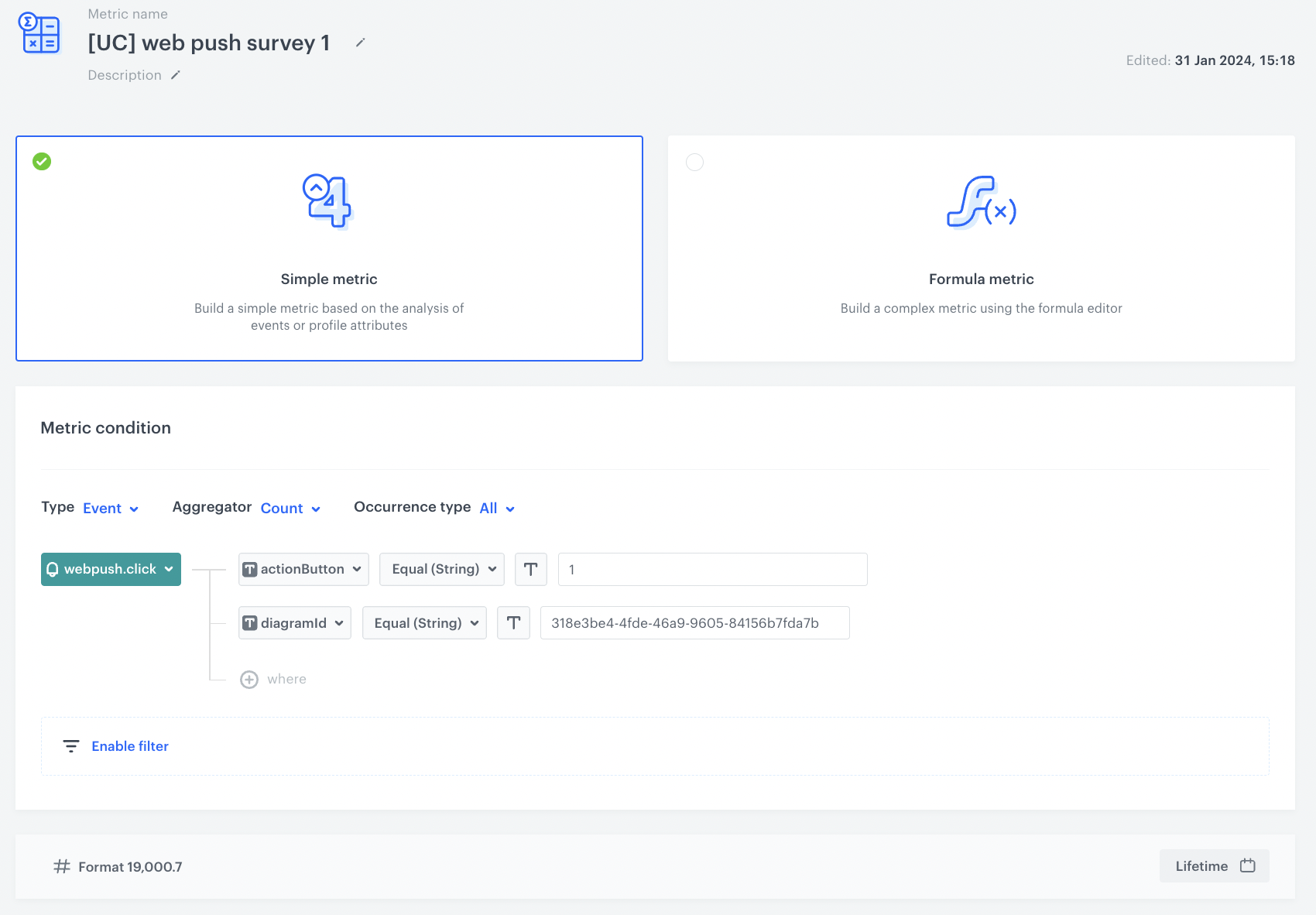Screen dimensions: 1316x915
Task: Click the metric calculator icon beside the name
Action: coord(39,33)
